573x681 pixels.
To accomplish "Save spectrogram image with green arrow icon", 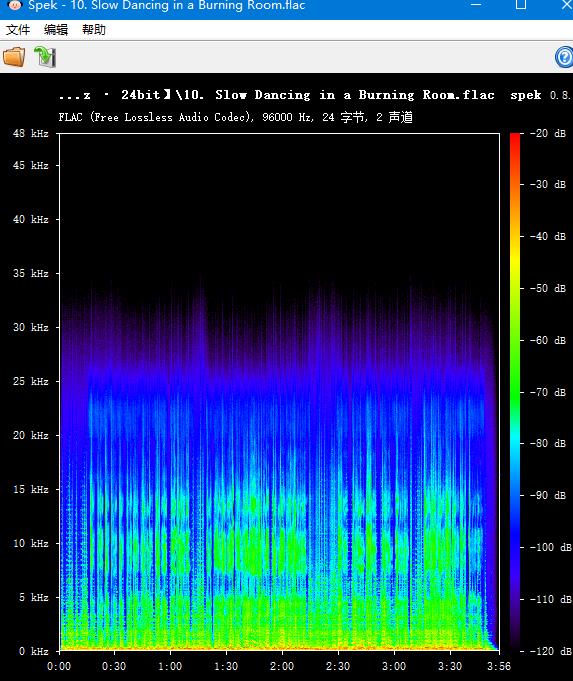I will point(45,57).
